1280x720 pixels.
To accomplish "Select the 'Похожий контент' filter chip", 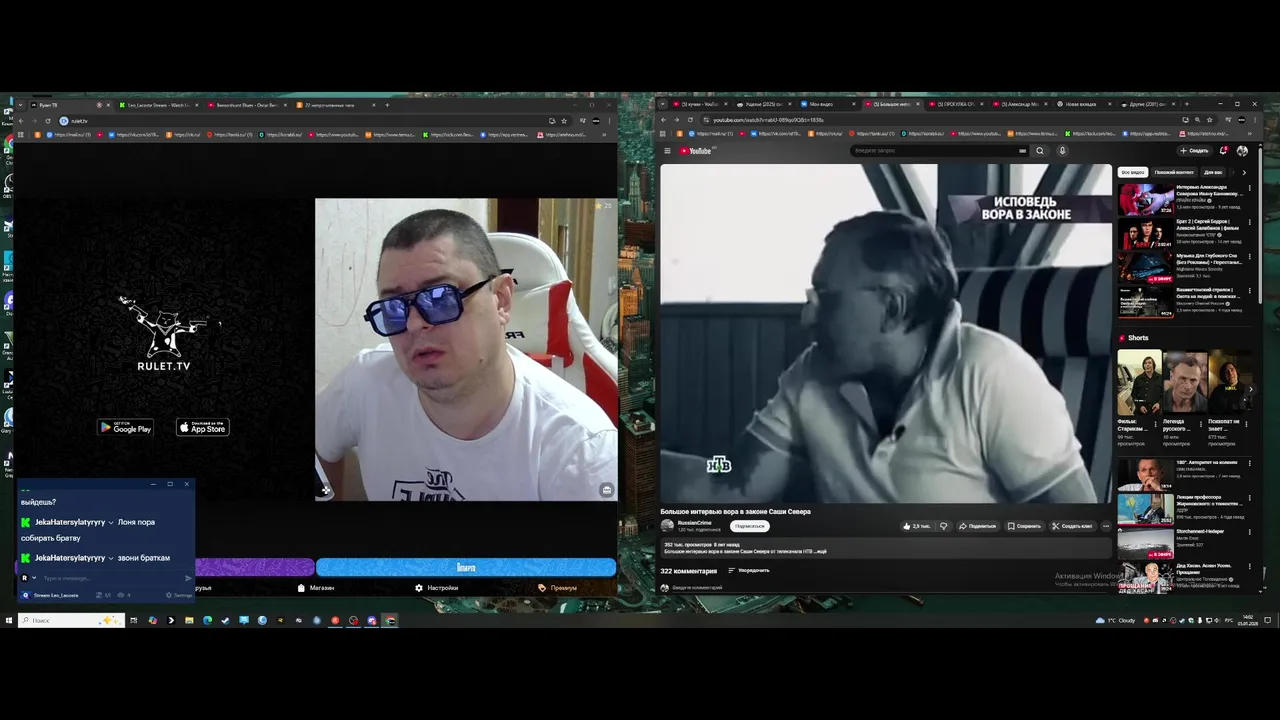I will (1174, 172).
